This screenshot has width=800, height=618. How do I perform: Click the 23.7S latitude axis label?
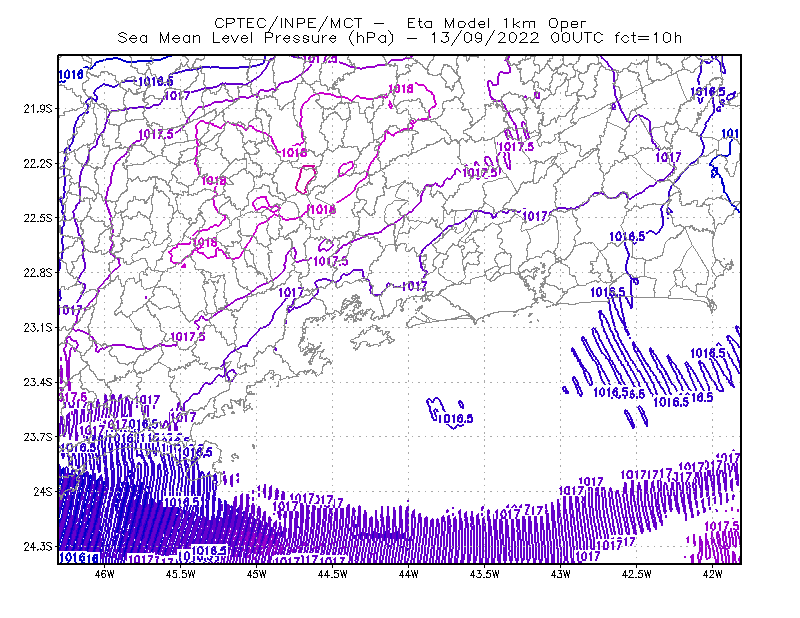click(x=38, y=437)
